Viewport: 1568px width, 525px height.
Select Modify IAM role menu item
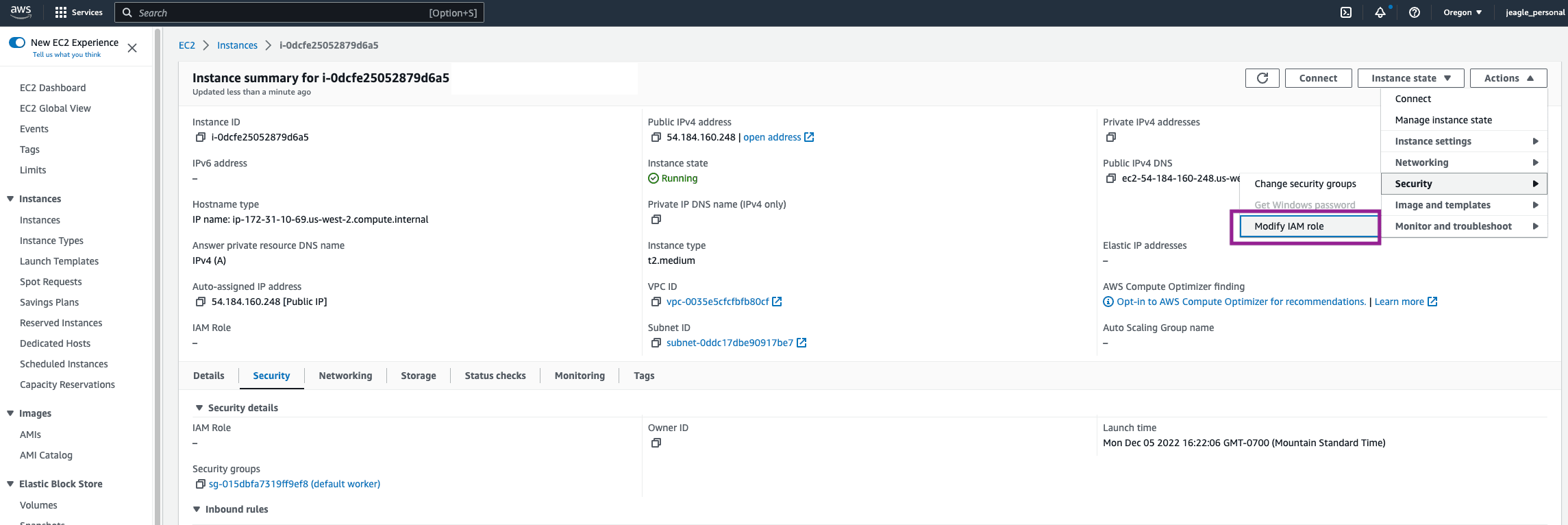[1289, 226]
